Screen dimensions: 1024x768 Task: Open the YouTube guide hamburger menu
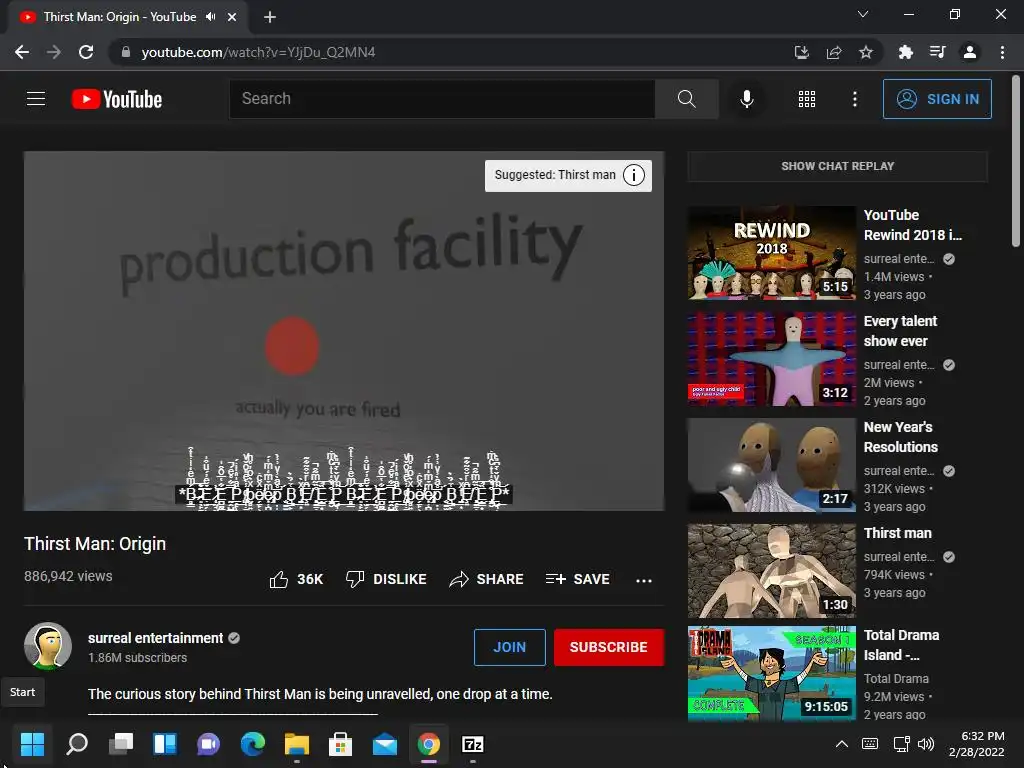(x=36, y=99)
